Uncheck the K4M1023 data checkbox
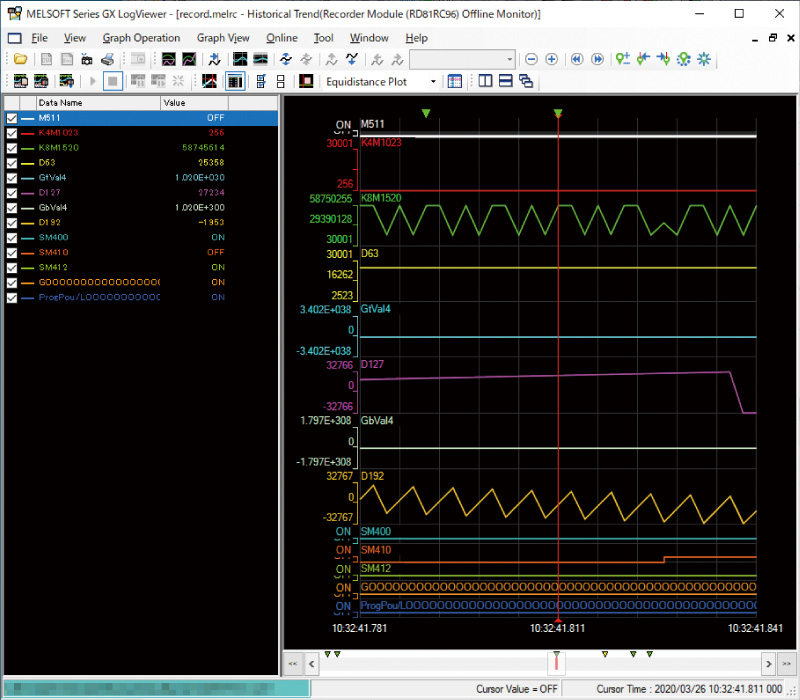 click(12, 133)
